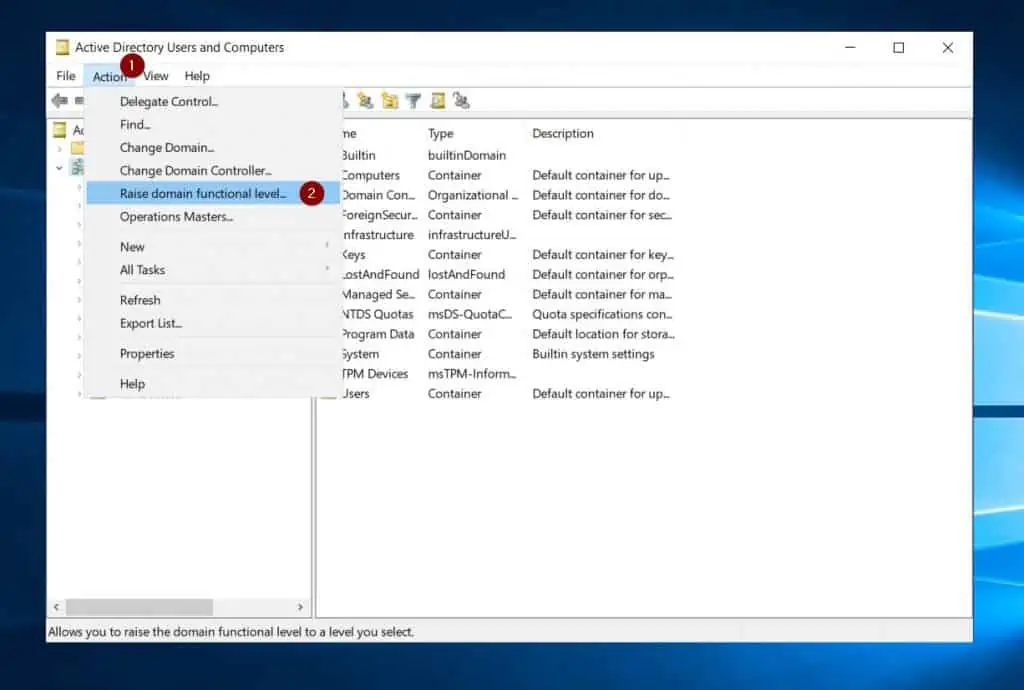Minimize the Active Directory window
Screen dimensions: 1024x690
tap(850, 48)
